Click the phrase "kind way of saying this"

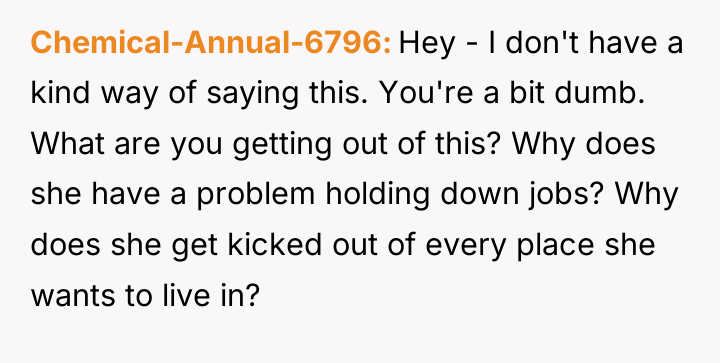point(196,95)
